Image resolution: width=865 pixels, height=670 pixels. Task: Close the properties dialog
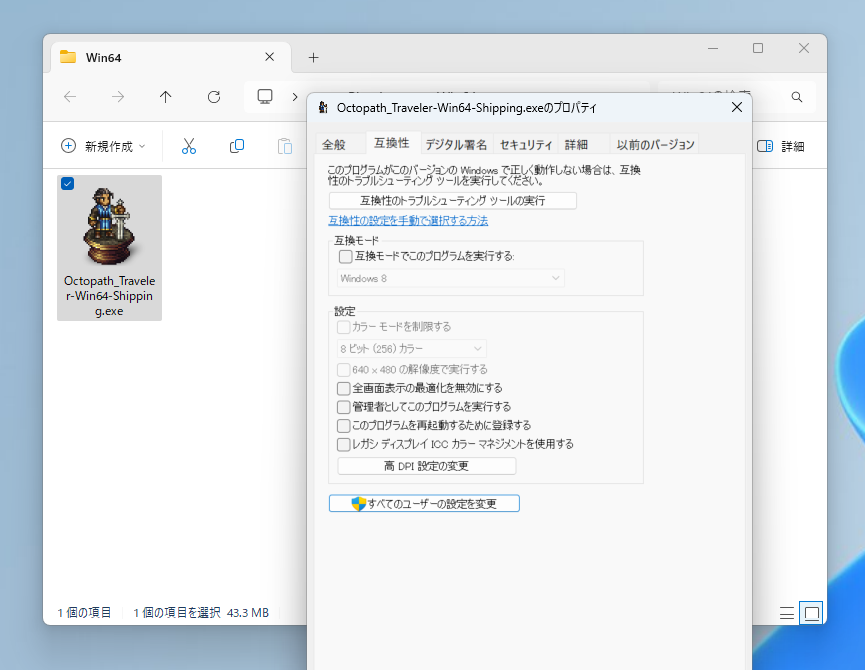pos(736,108)
